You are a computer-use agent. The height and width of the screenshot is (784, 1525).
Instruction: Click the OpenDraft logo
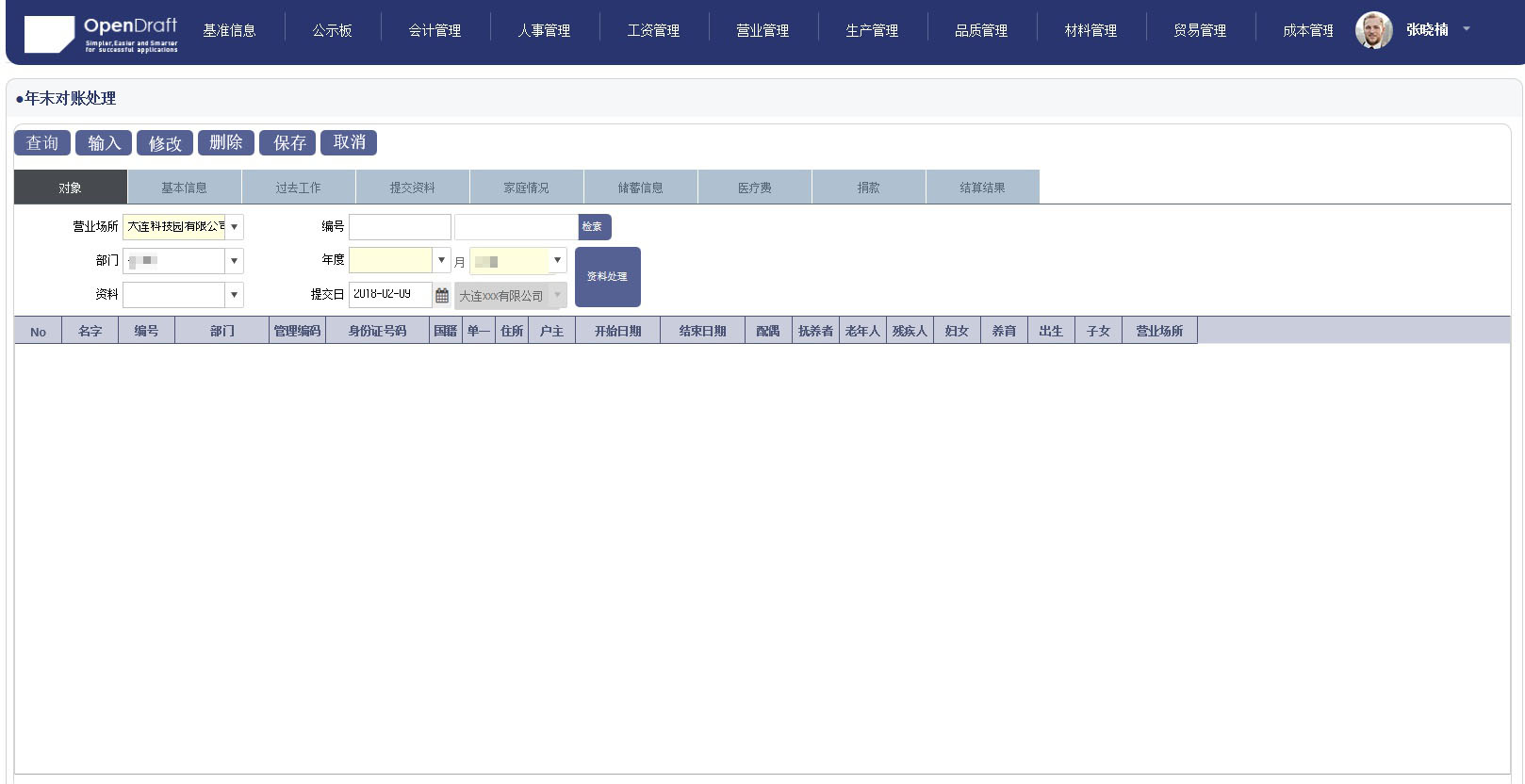101,34
